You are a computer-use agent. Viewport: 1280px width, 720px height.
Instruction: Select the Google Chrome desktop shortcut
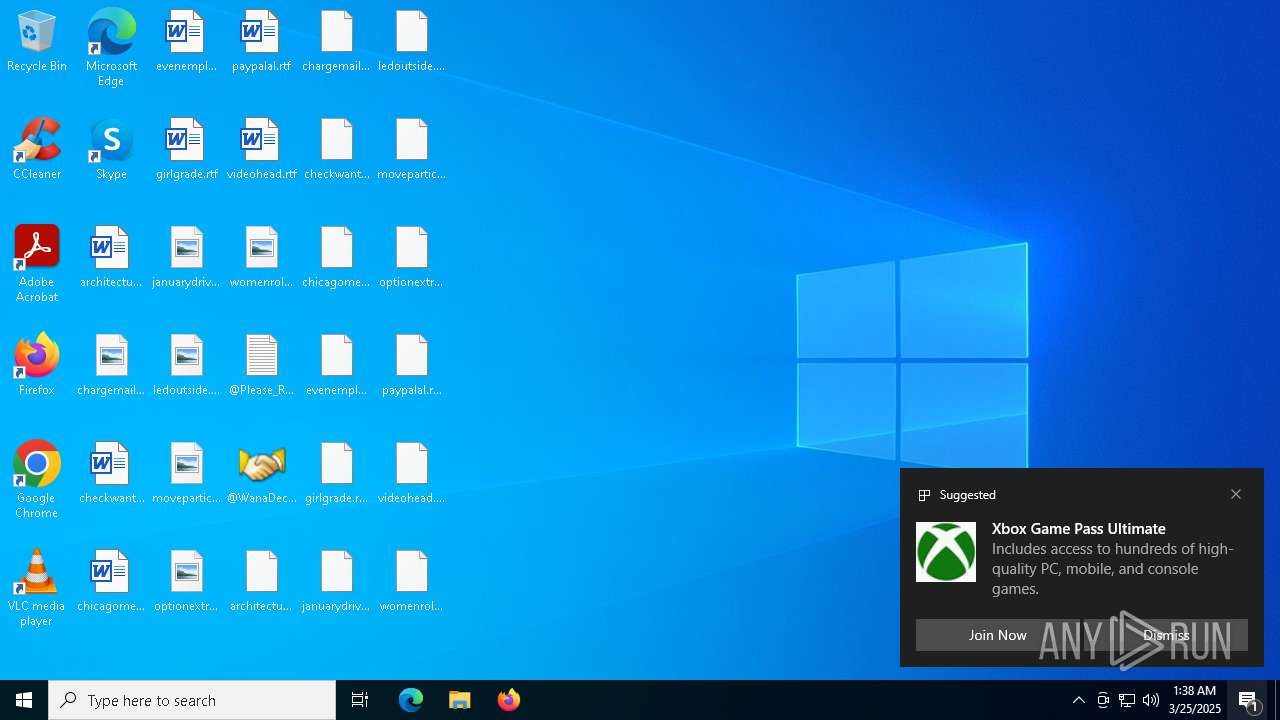(x=37, y=480)
